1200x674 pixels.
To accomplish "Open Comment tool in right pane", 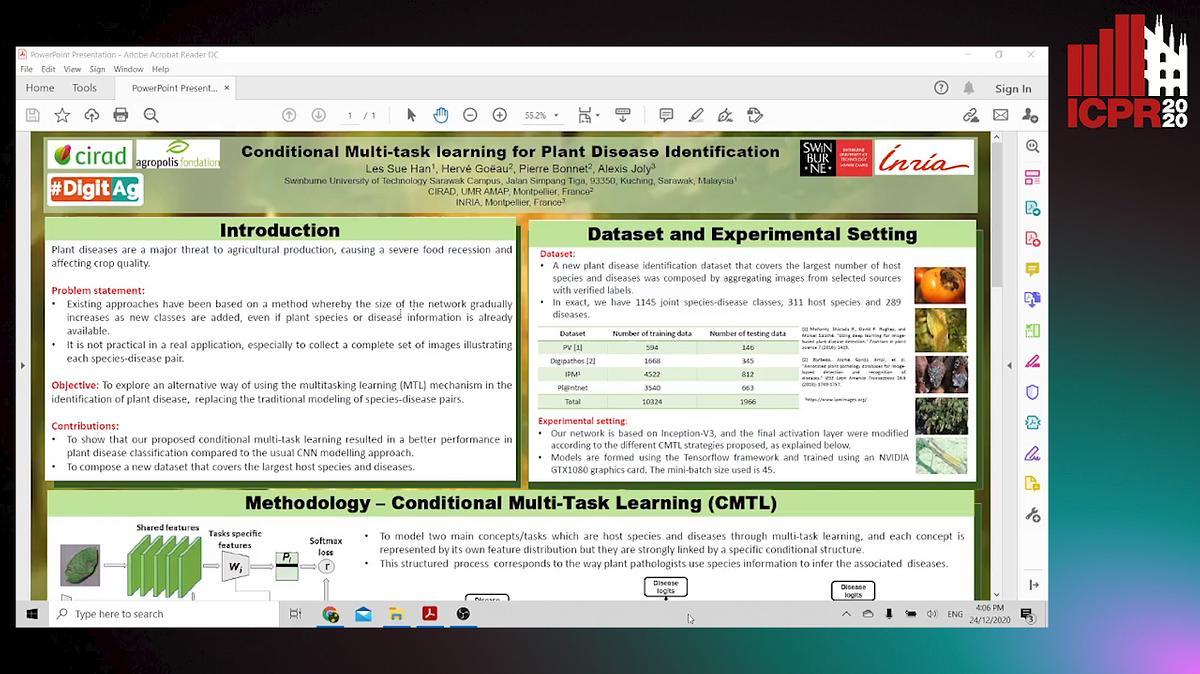I will [x=1032, y=270].
